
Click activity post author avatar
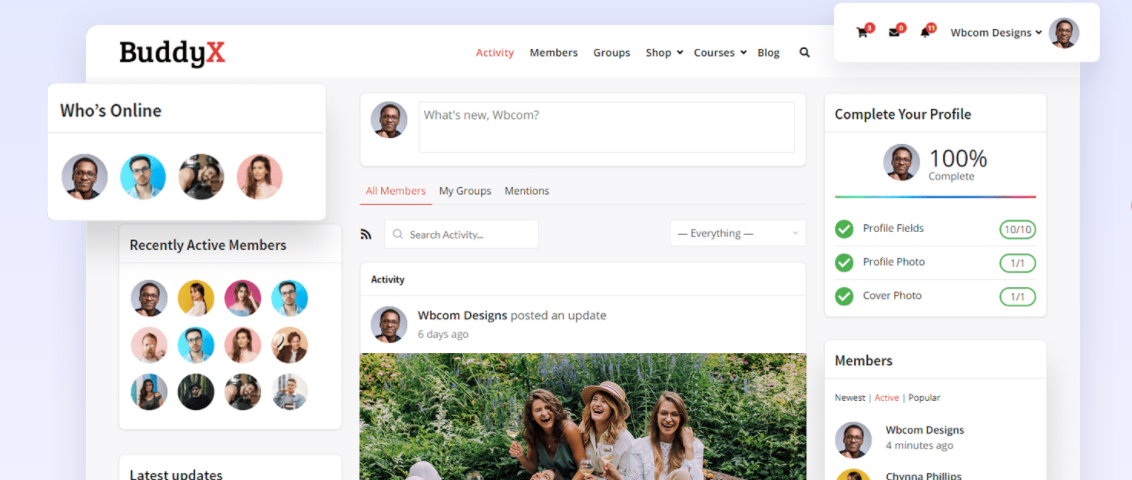point(389,324)
